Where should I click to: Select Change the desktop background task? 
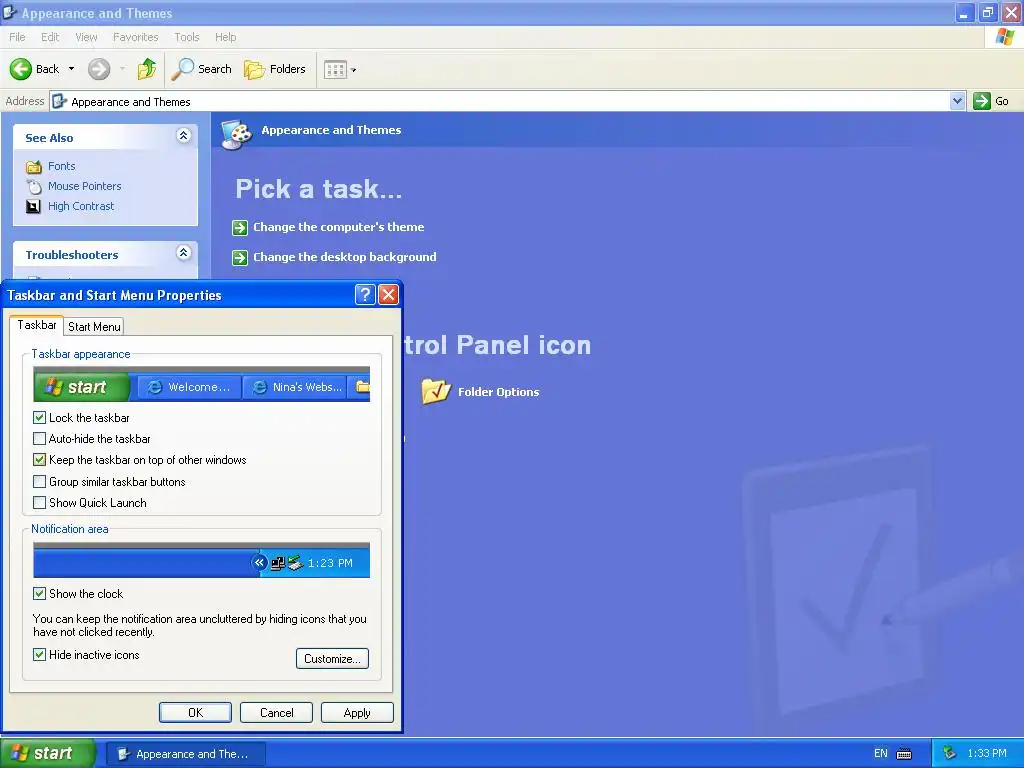tap(344, 257)
